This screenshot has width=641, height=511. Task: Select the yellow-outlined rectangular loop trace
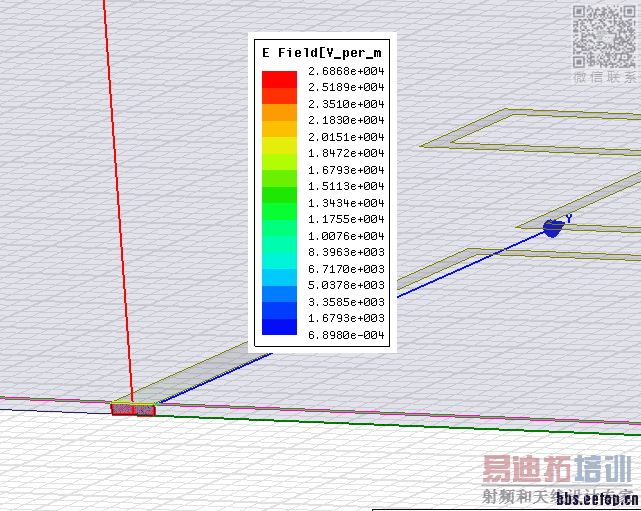click(531, 133)
